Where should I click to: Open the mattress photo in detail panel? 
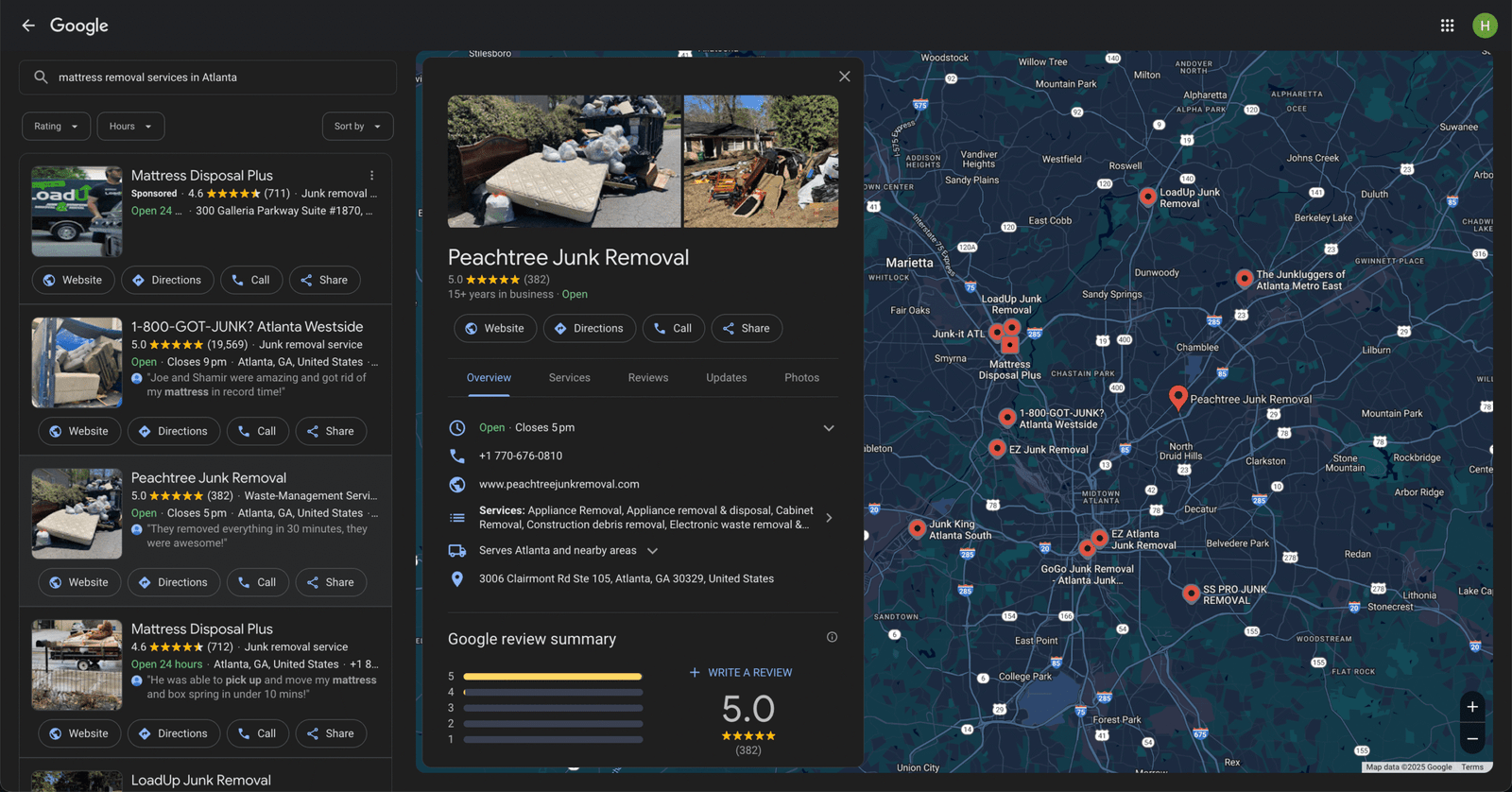(564, 162)
